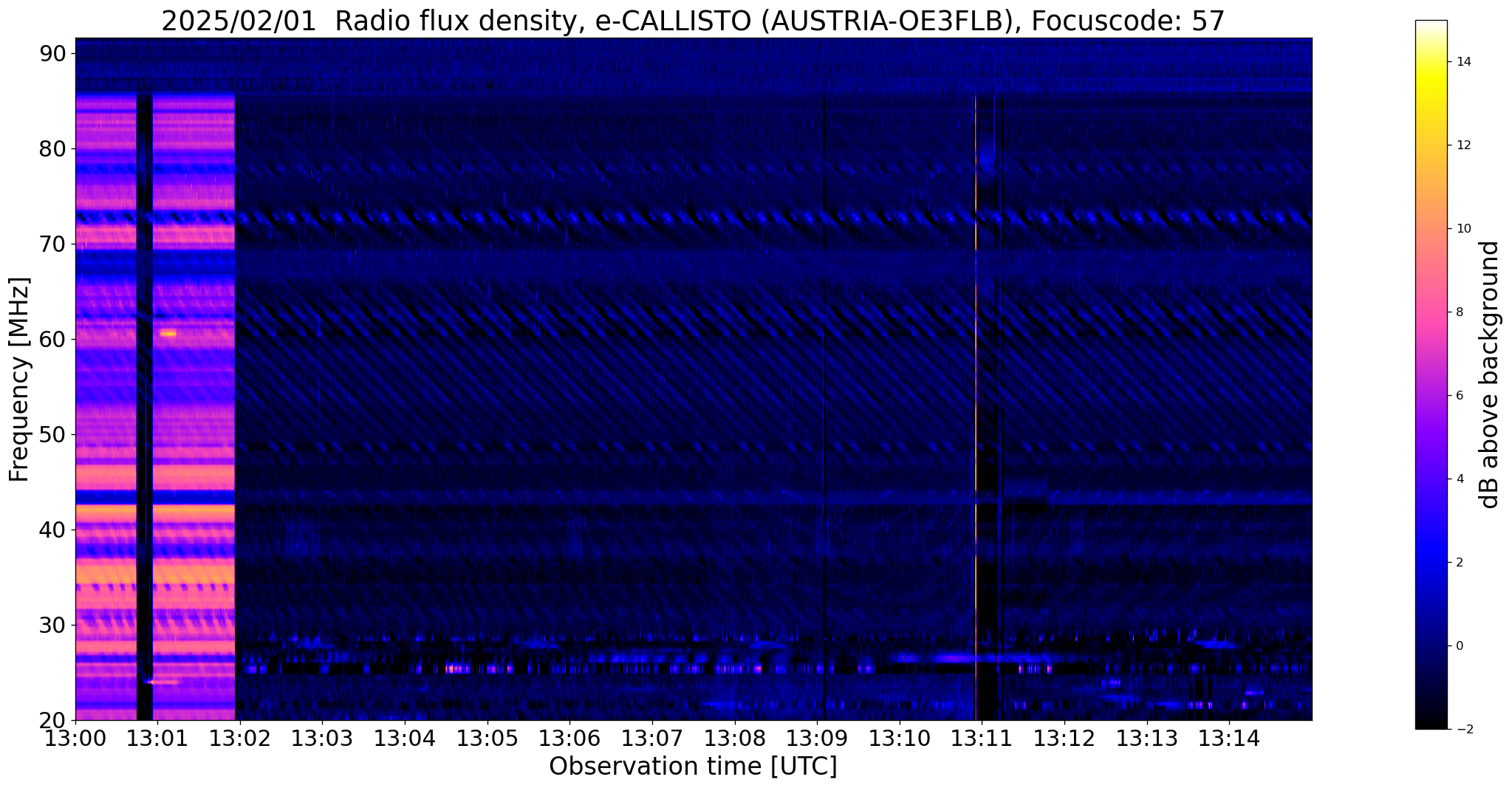Click the dark vertical line at 13:09

pyautogui.click(x=824, y=406)
